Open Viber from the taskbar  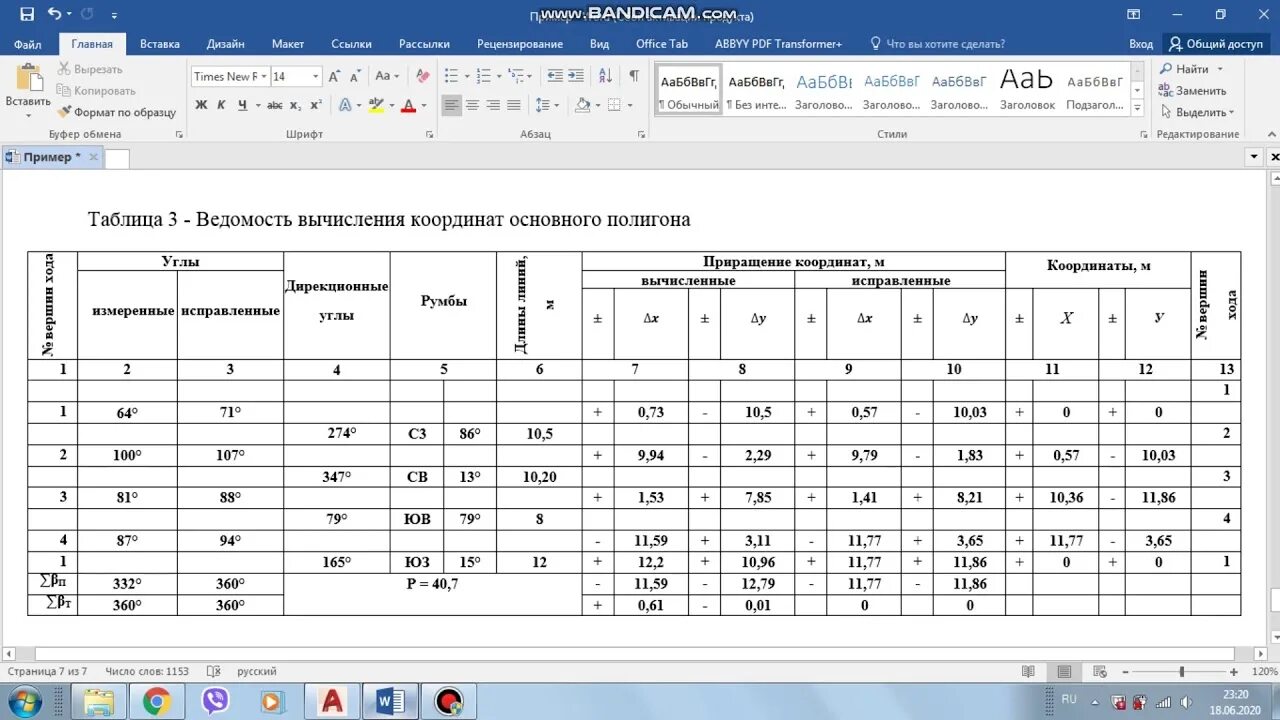214,702
